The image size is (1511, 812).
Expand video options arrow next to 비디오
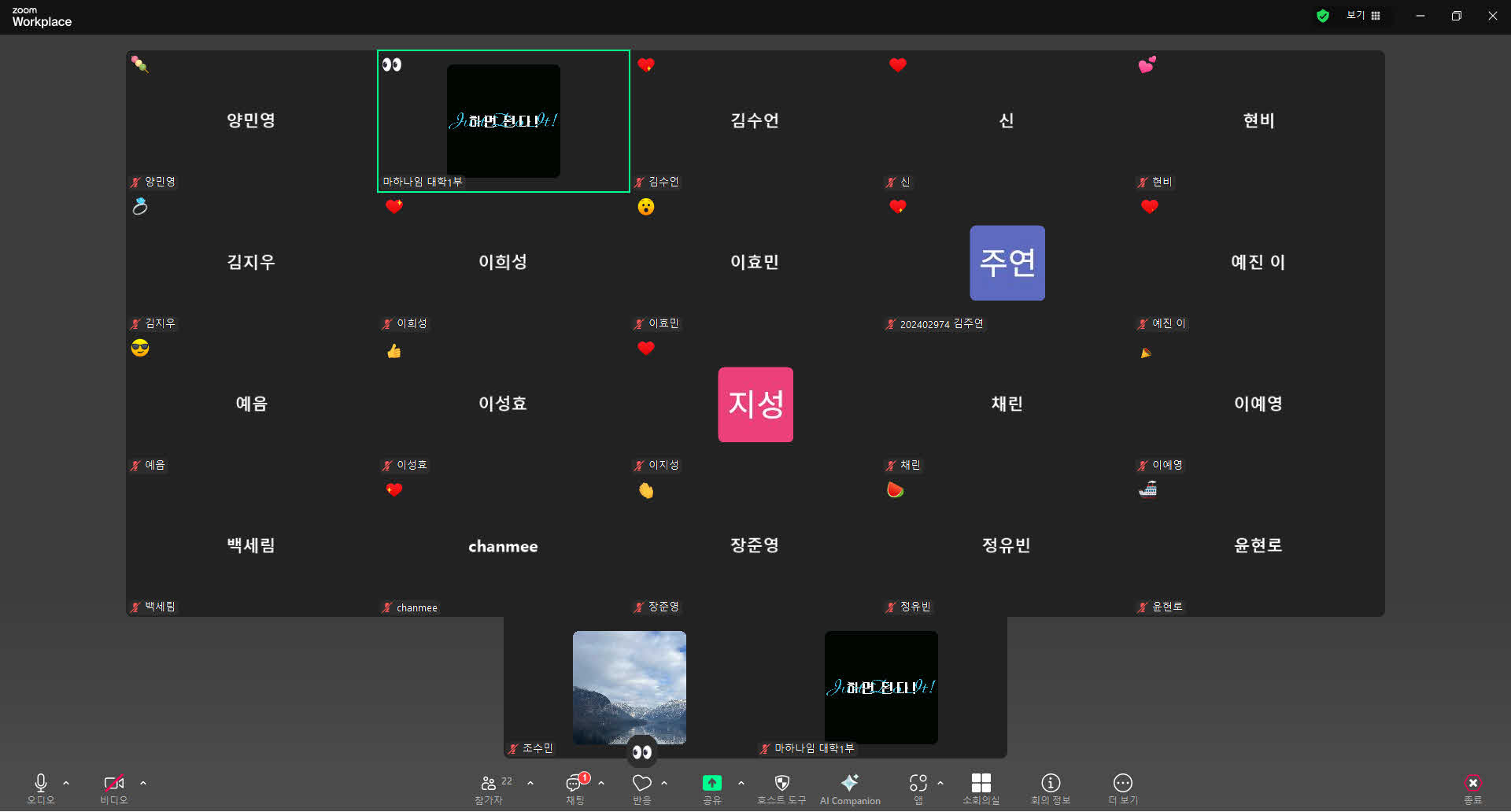143,783
